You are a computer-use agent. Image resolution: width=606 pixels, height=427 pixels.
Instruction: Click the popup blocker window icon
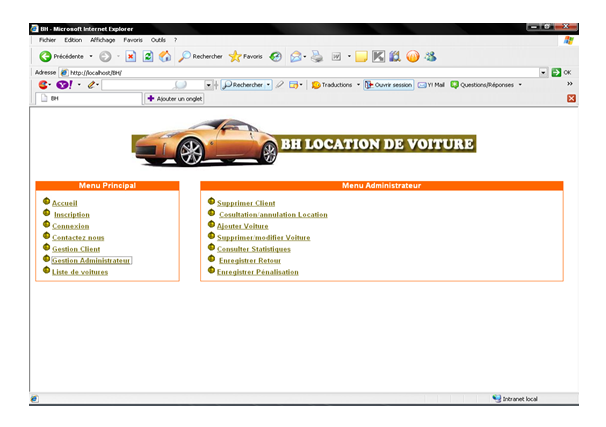point(294,85)
